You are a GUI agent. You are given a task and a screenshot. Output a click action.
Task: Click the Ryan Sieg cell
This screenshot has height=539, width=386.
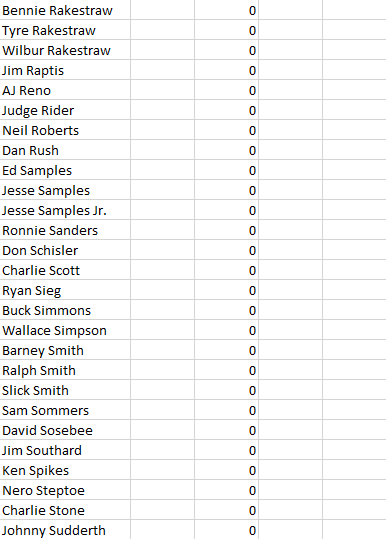[65, 290]
